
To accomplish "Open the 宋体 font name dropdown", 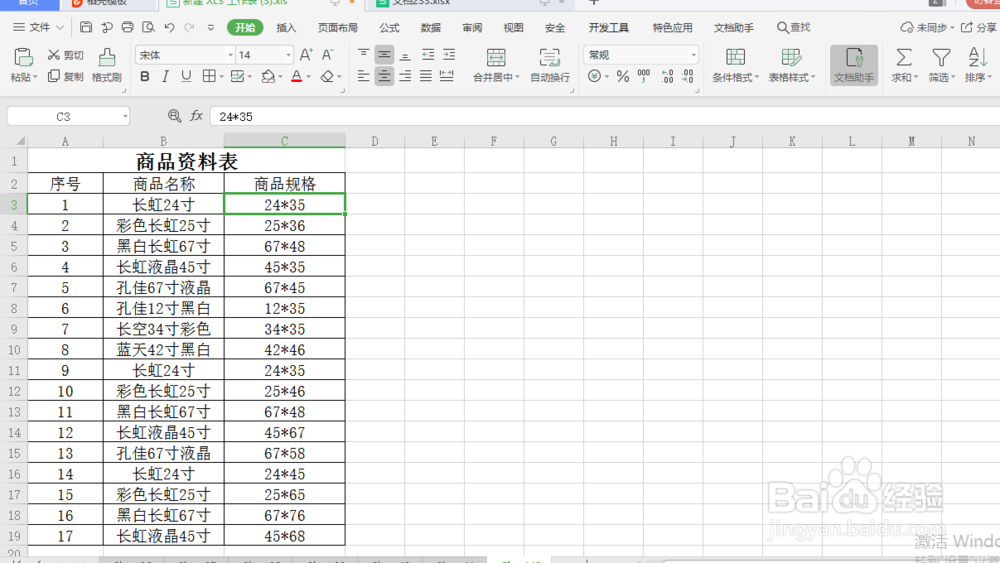I will pyautogui.click(x=230, y=55).
